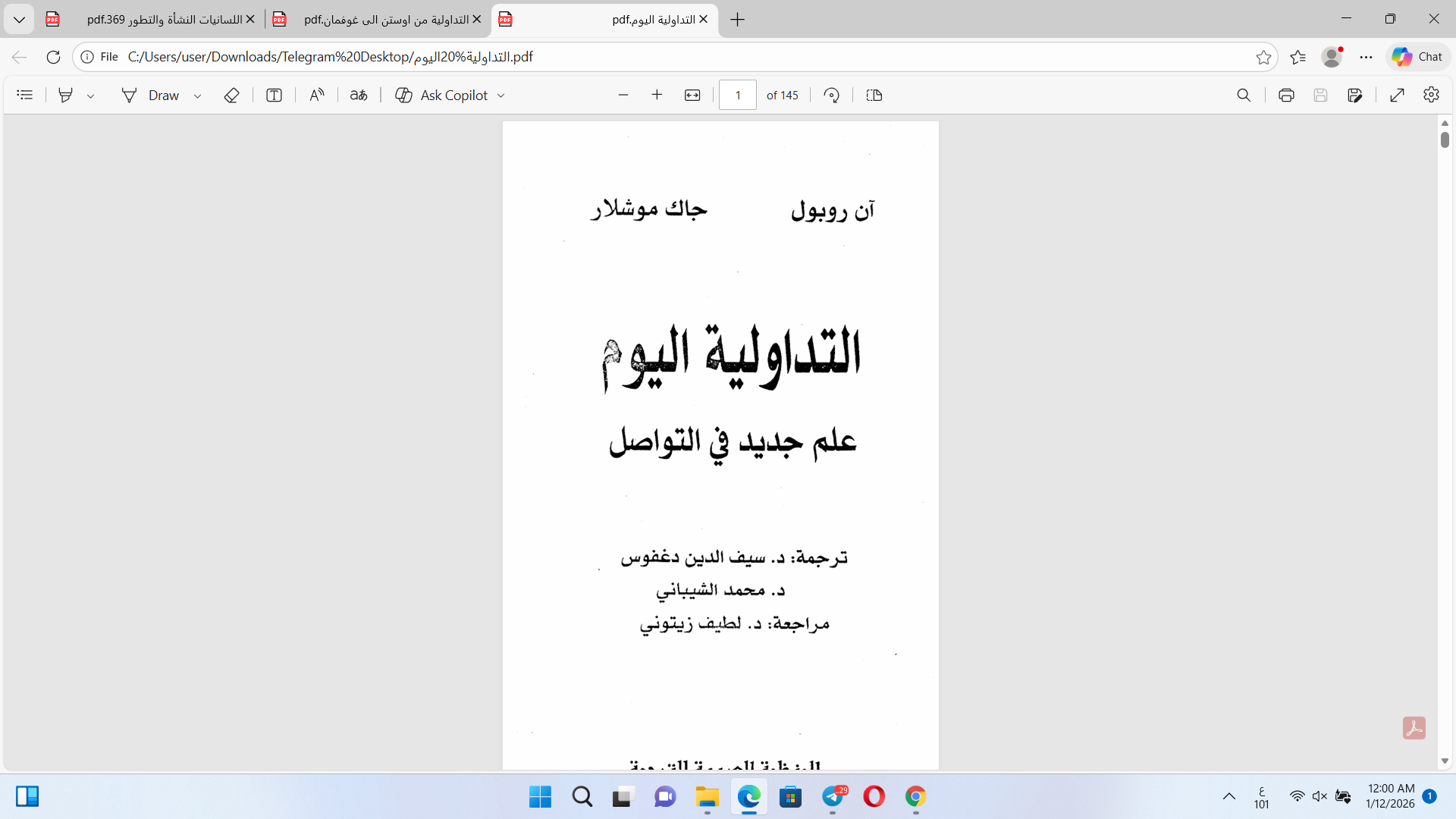Open PDF viewer settings gear
This screenshot has height=819, width=1456.
click(x=1431, y=95)
